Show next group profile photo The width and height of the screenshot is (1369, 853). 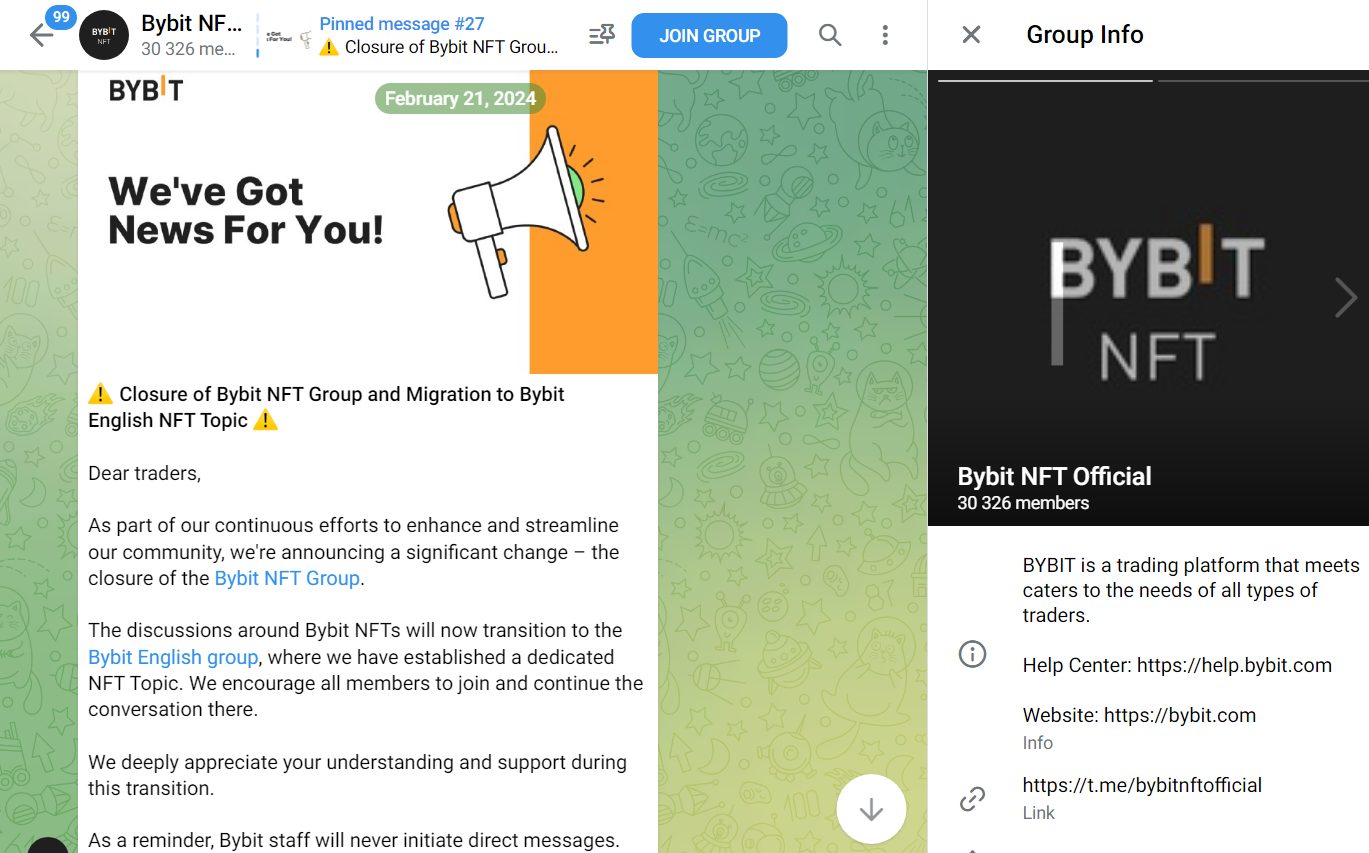pos(1345,298)
